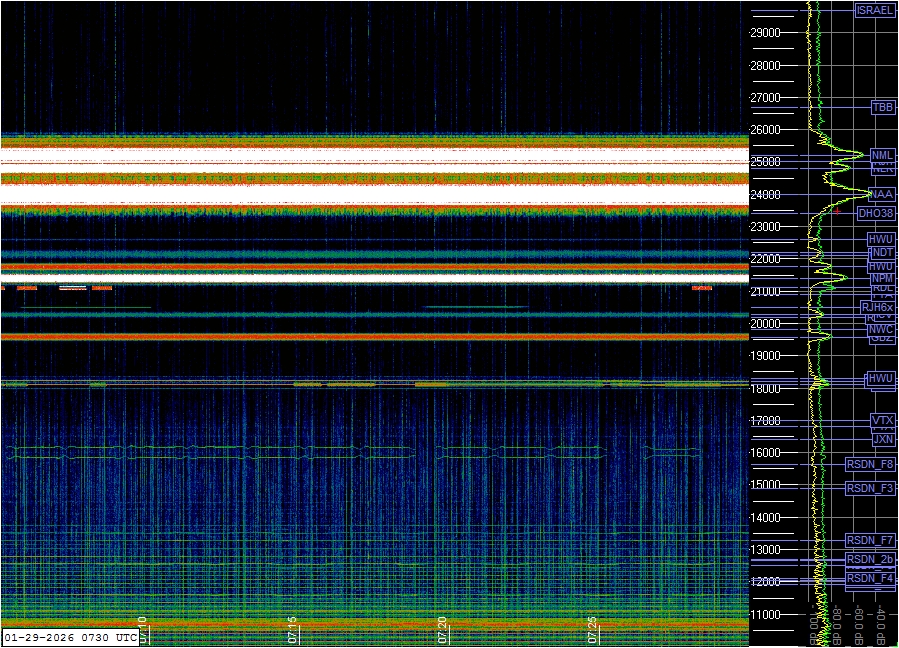Click the NPM transmitter label
The height and width of the screenshot is (648, 899).
(882, 278)
